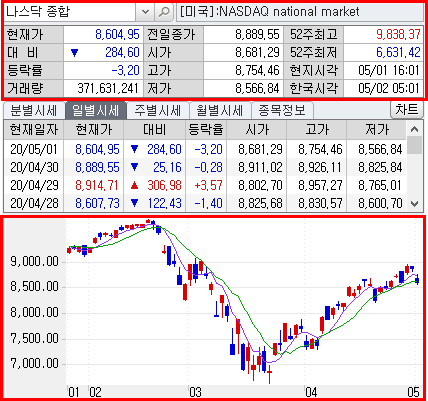Click the table scrollbar up arrow
This screenshot has width=428, height=401.
[415, 129]
